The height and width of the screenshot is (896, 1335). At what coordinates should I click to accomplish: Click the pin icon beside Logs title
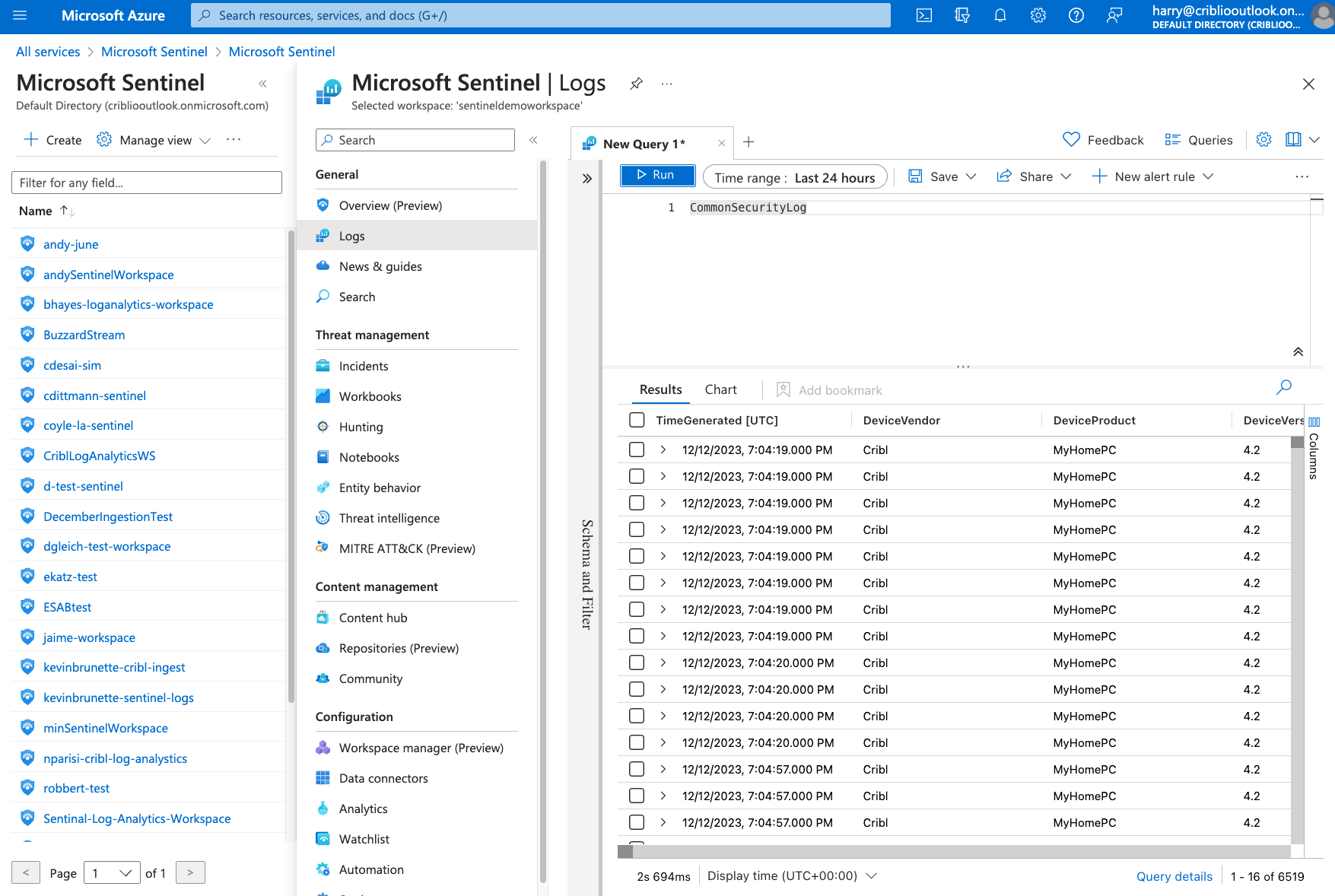(637, 84)
